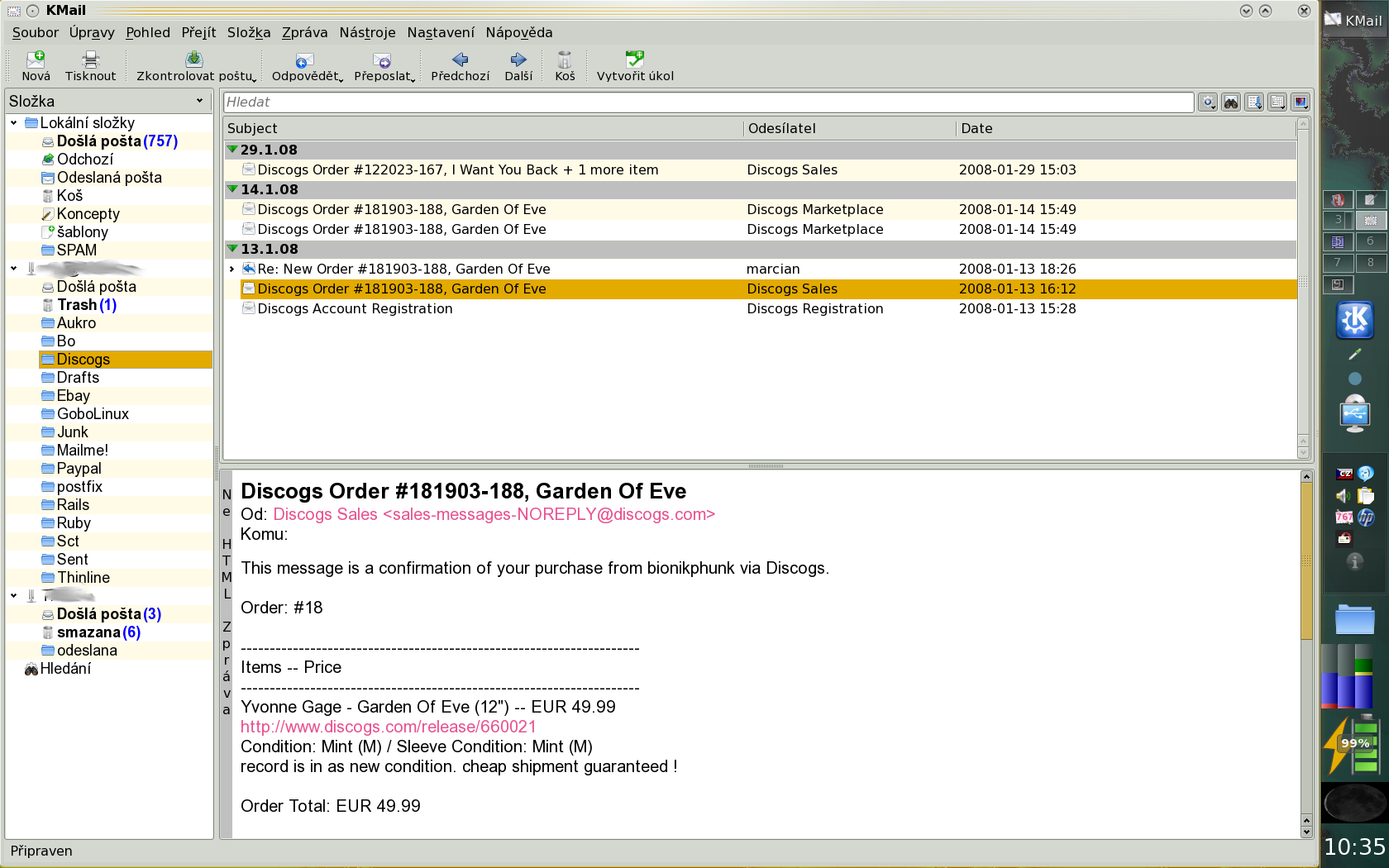The width and height of the screenshot is (1389, 868).
Task: Open the Došlá pošta (757) folder
Action: (117, 141)
